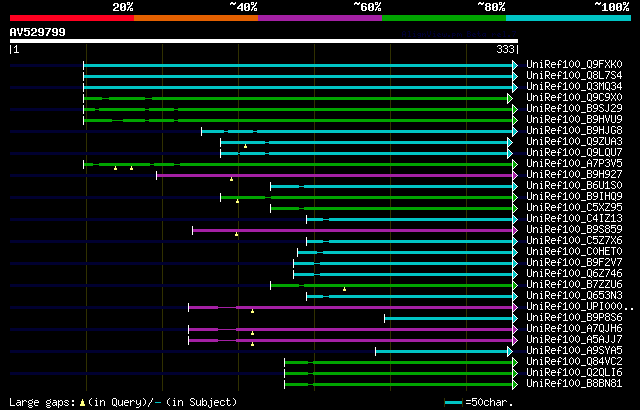Click the purple ~60% identity legend segment
The width and height of the screenshot is (640, 410).
[x=320, y=18]
